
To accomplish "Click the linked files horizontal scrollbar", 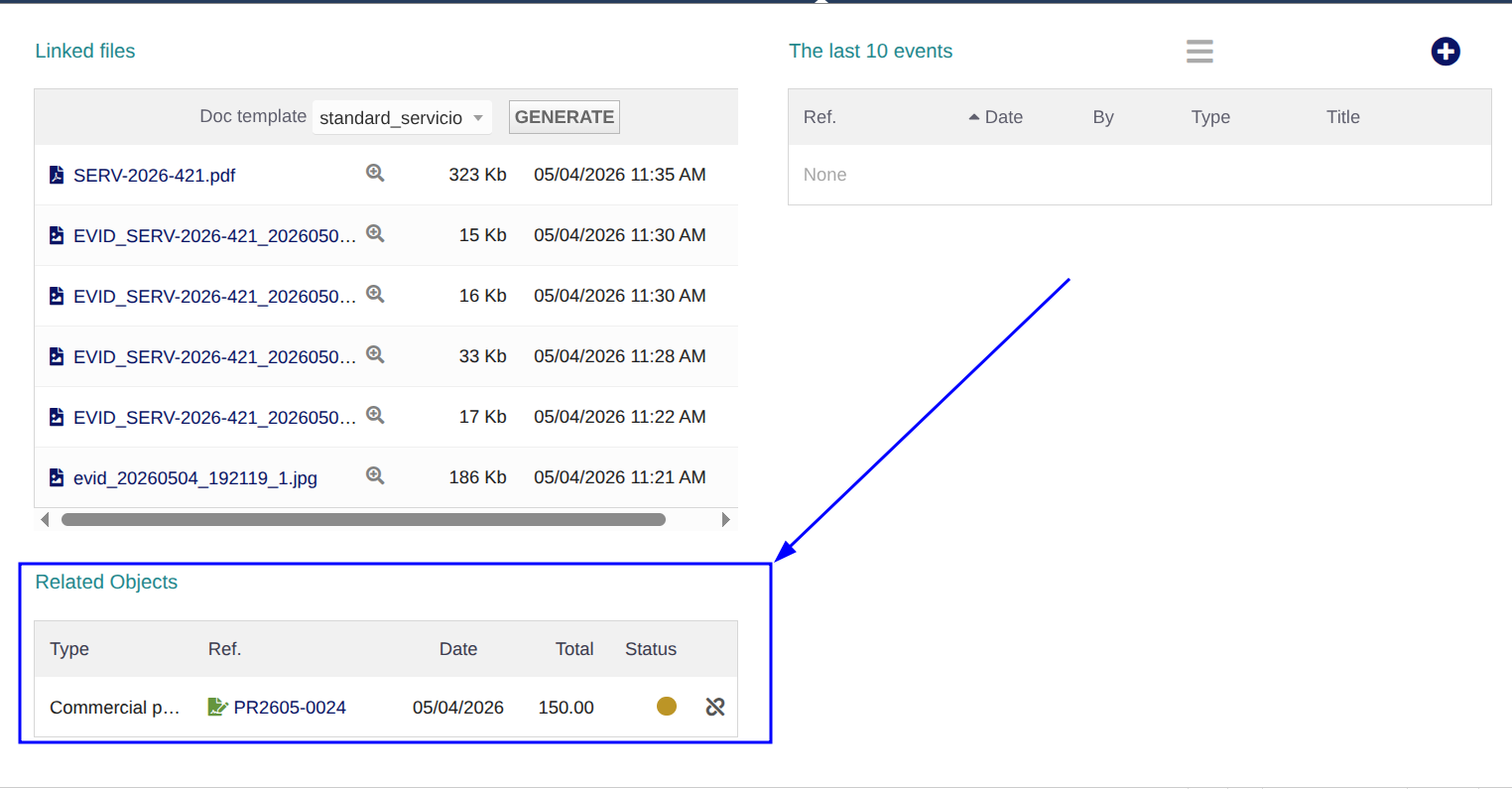I will pyautogui.click(x=363, y=519).
